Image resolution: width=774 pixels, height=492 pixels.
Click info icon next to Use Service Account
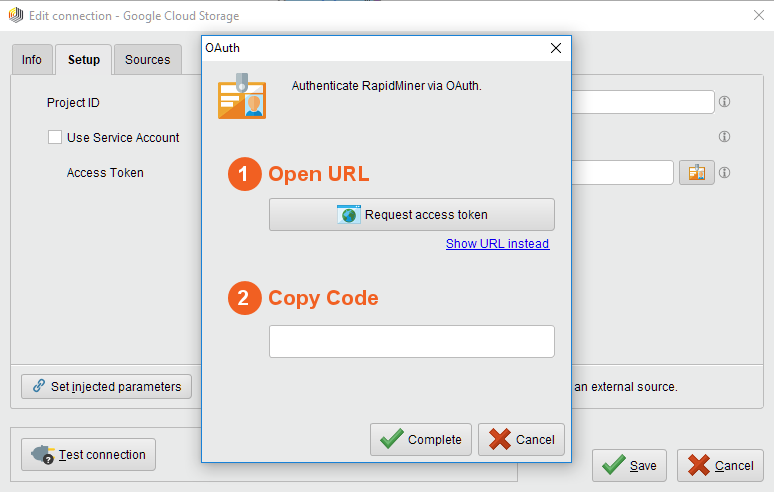point(724,137)
